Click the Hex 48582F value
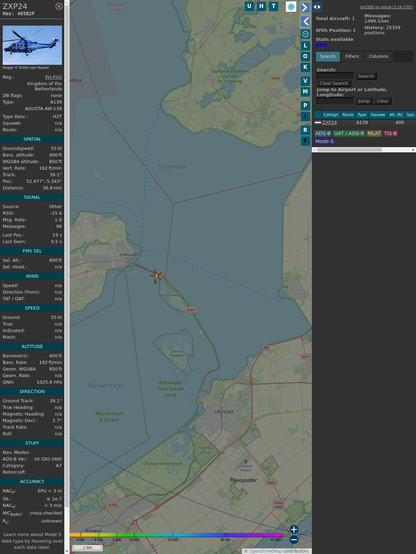The height and width of the screenshot is (554, 416). (x=26, y=14)
